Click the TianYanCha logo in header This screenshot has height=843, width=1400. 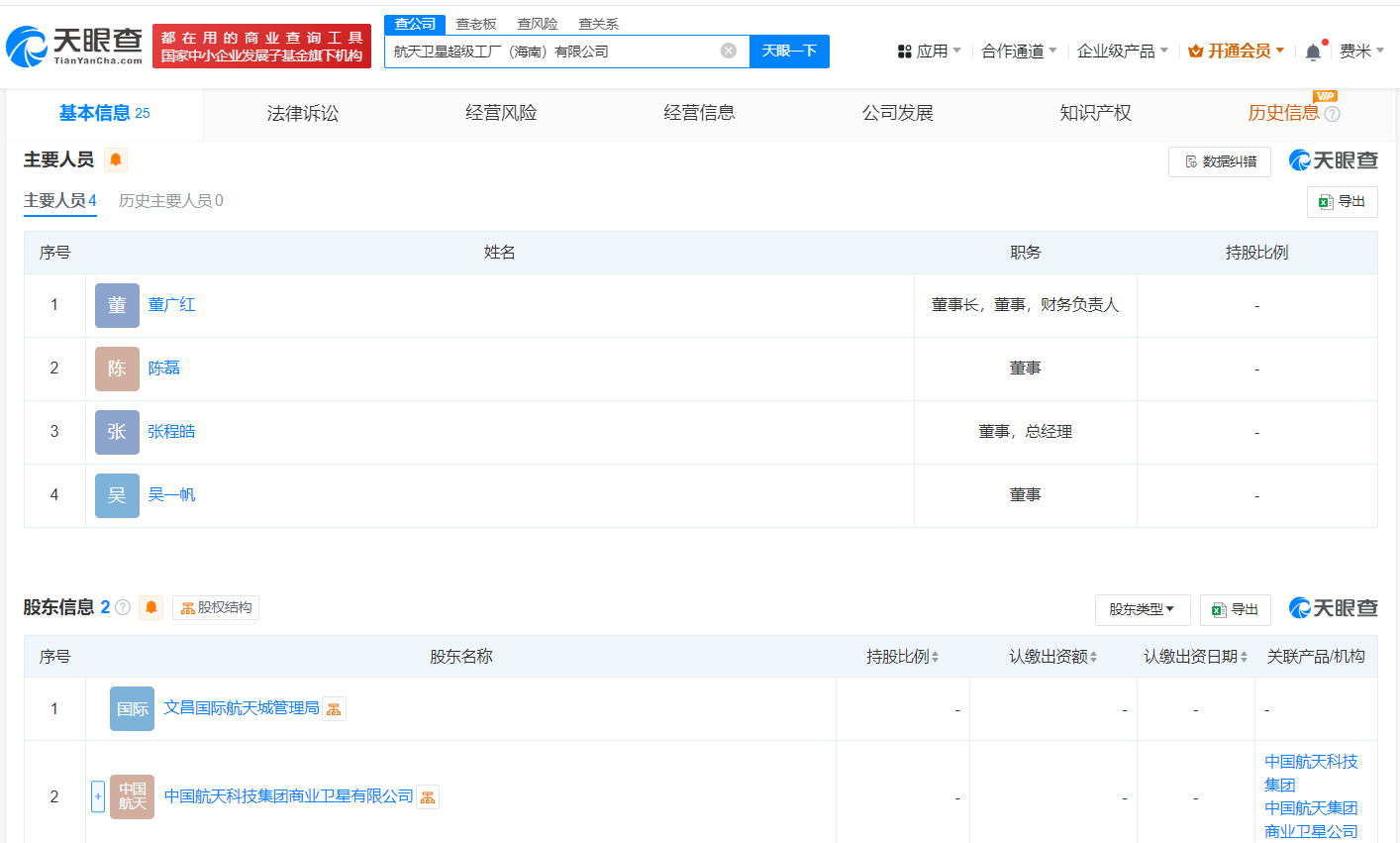75,46
